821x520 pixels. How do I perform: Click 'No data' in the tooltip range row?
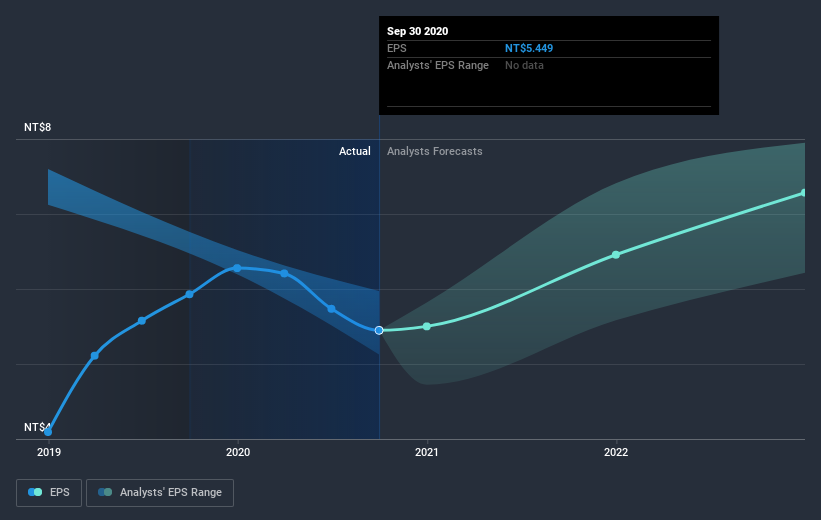pos(525,65)
